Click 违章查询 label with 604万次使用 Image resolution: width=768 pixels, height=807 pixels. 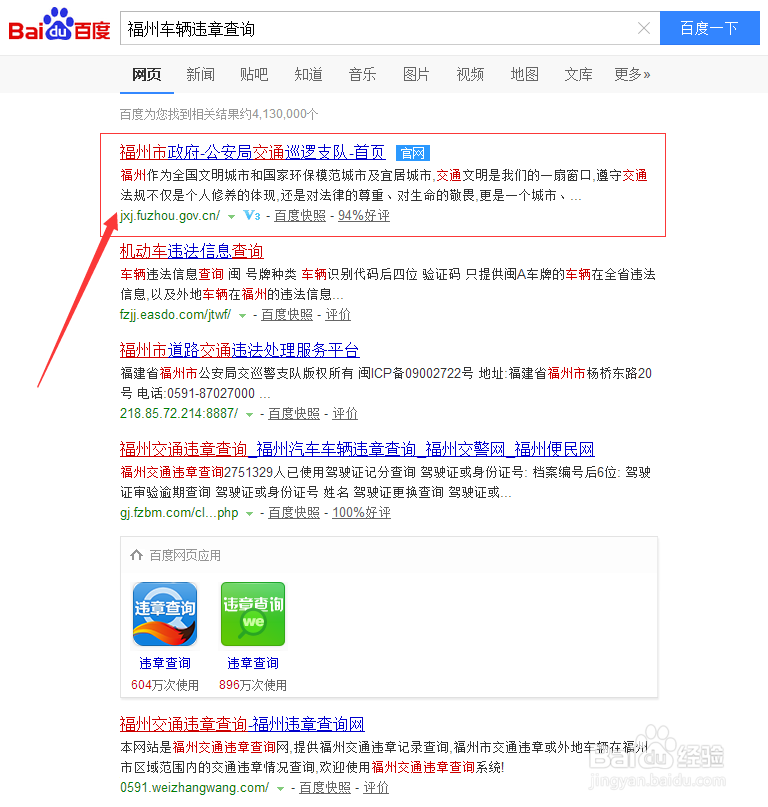click(x=165, y=663)
